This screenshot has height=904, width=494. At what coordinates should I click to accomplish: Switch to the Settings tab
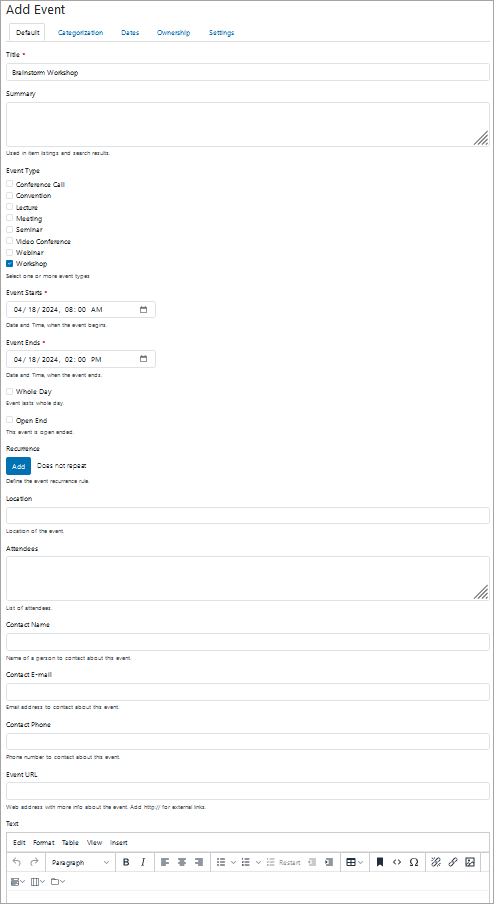pos(221,33)
